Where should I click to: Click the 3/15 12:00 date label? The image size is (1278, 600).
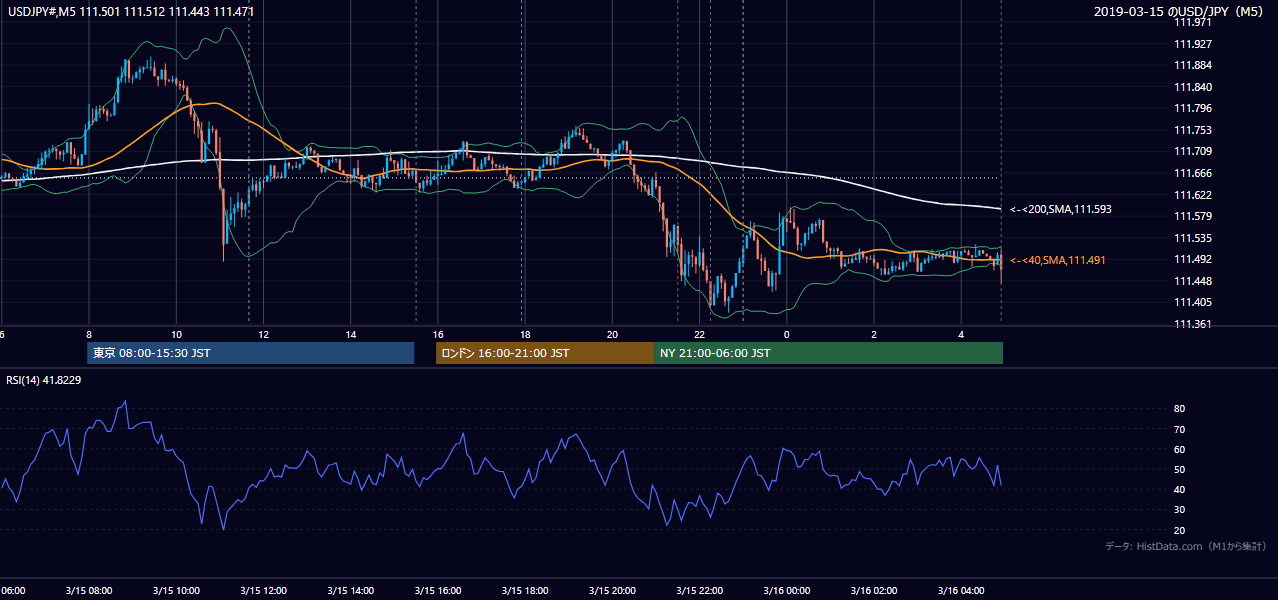pyautogui.click(x=264, y=590)
